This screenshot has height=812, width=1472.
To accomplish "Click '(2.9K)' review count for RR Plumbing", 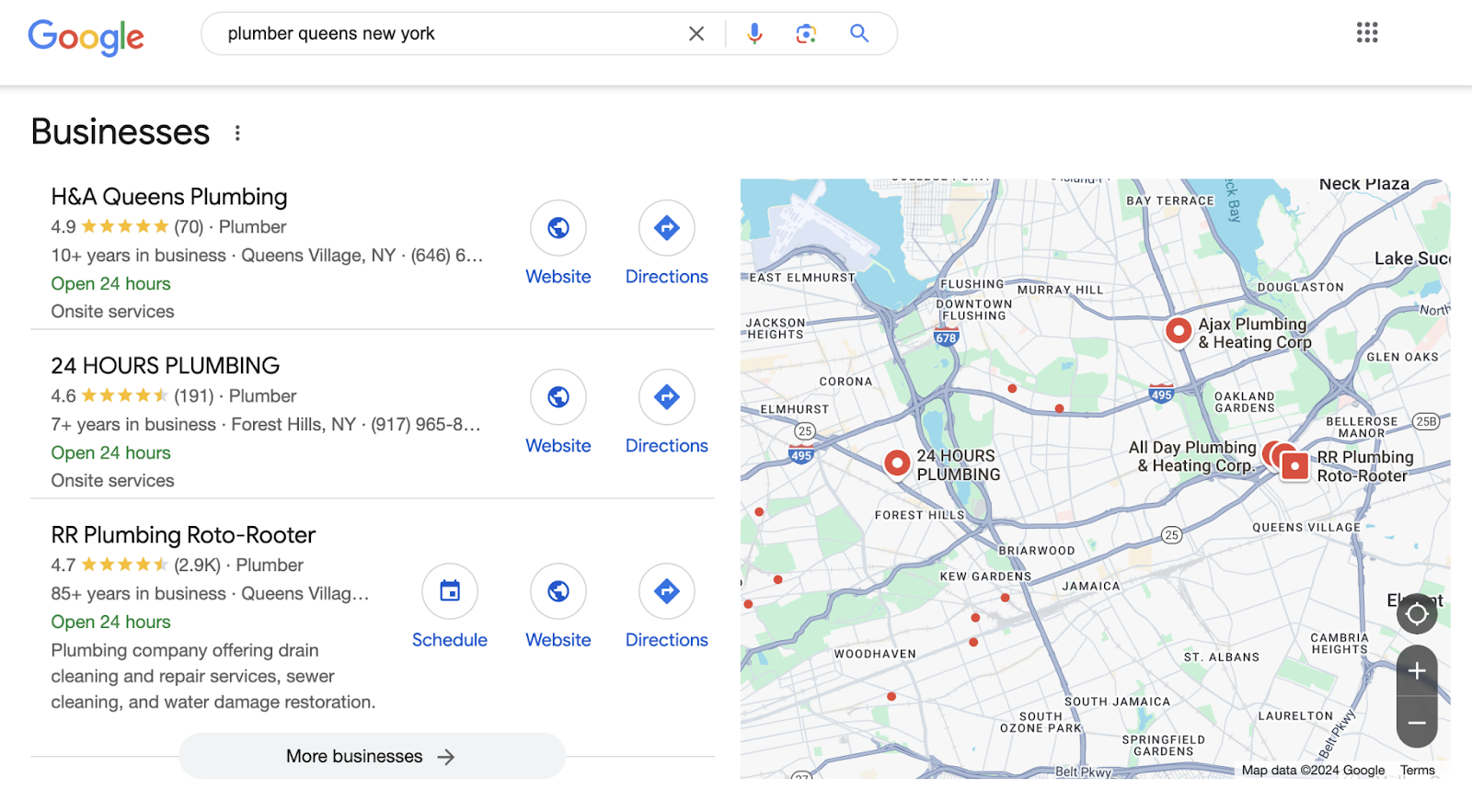I will (x=198, y=566).
